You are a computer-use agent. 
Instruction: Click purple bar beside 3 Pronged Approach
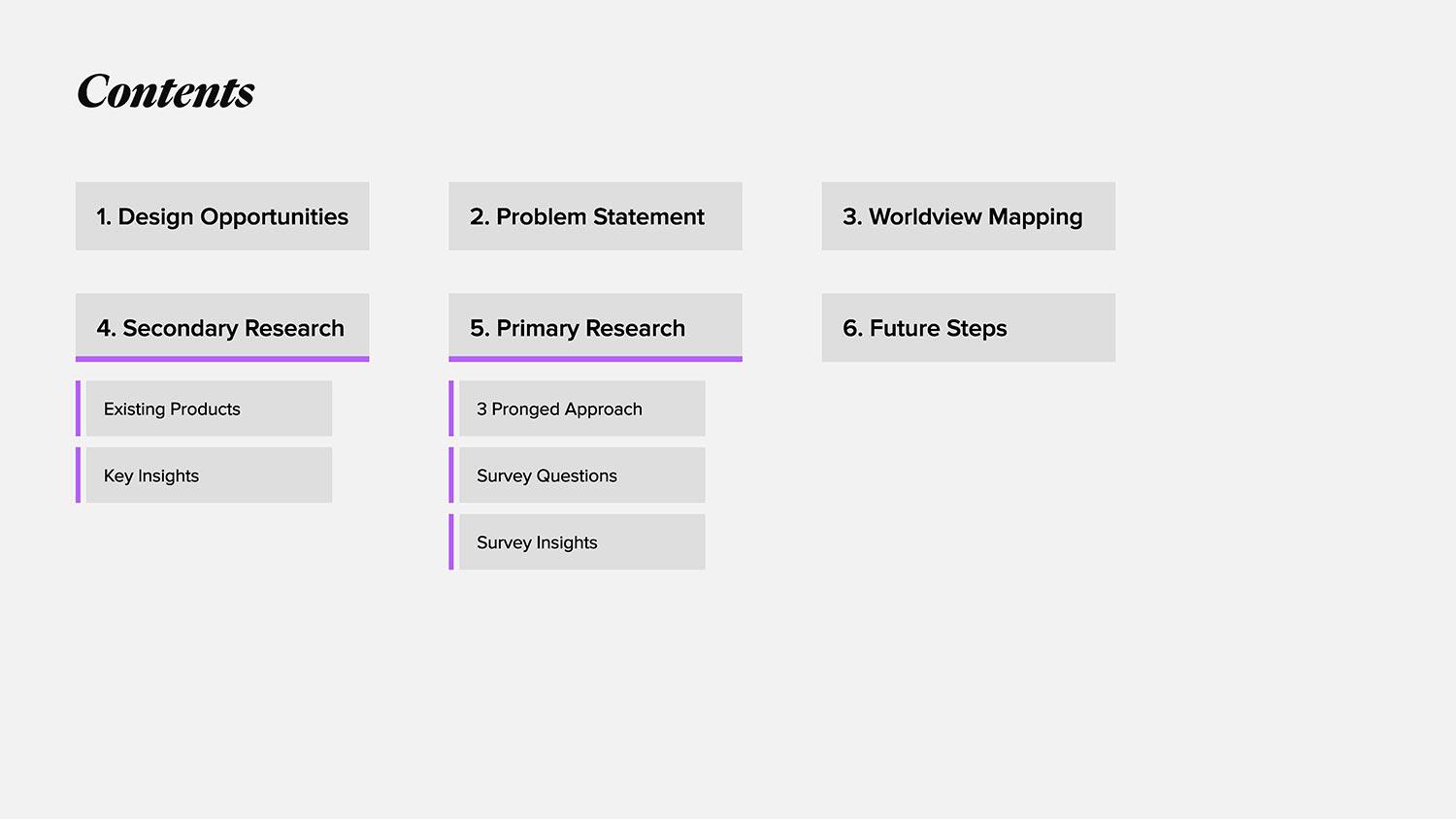451,409
